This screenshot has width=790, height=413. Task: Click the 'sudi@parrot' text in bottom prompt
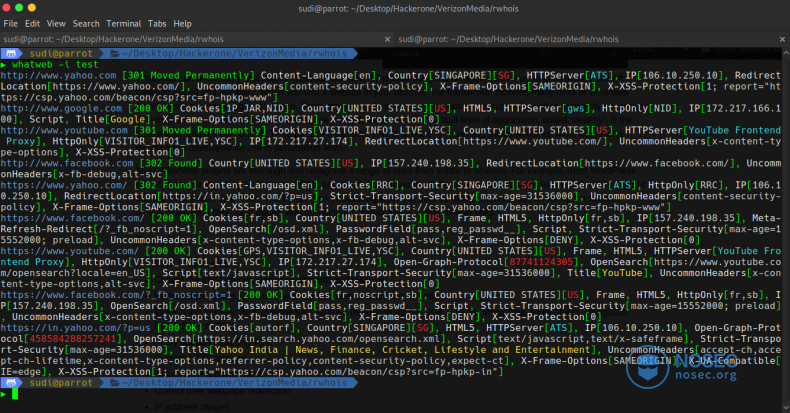(x=61, y=383)
